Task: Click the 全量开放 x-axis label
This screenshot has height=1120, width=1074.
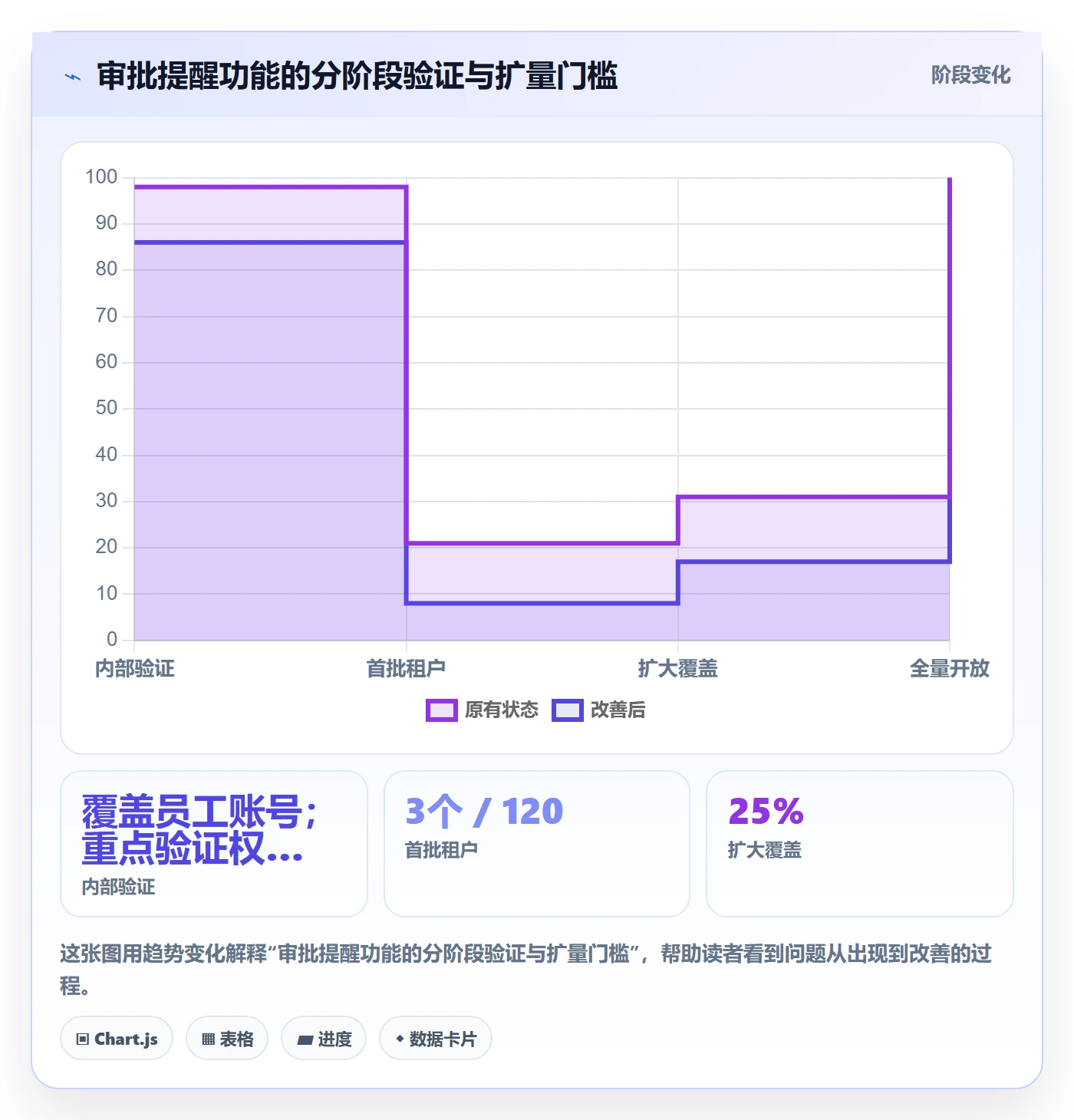Action: tap(950, 669)
